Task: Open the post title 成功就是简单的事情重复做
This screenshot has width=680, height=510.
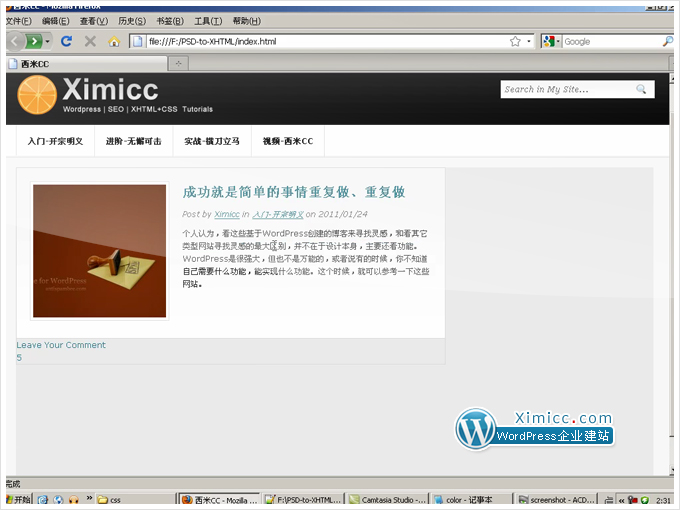Action: coord(294,192)
